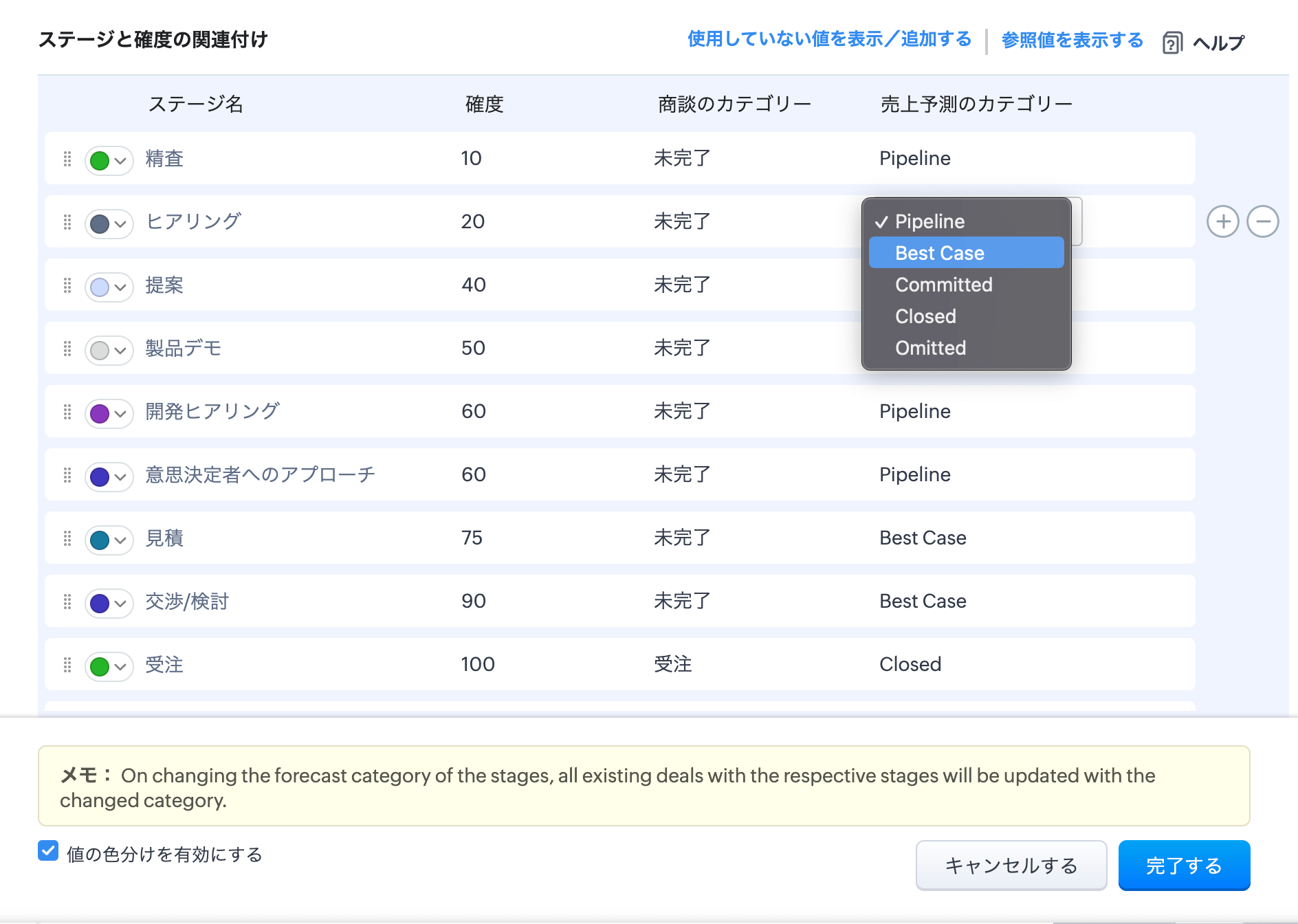The image size is (1298, 924).
Task: Click the drag handle for 製品デモ row
Action: tap(67, 349)
